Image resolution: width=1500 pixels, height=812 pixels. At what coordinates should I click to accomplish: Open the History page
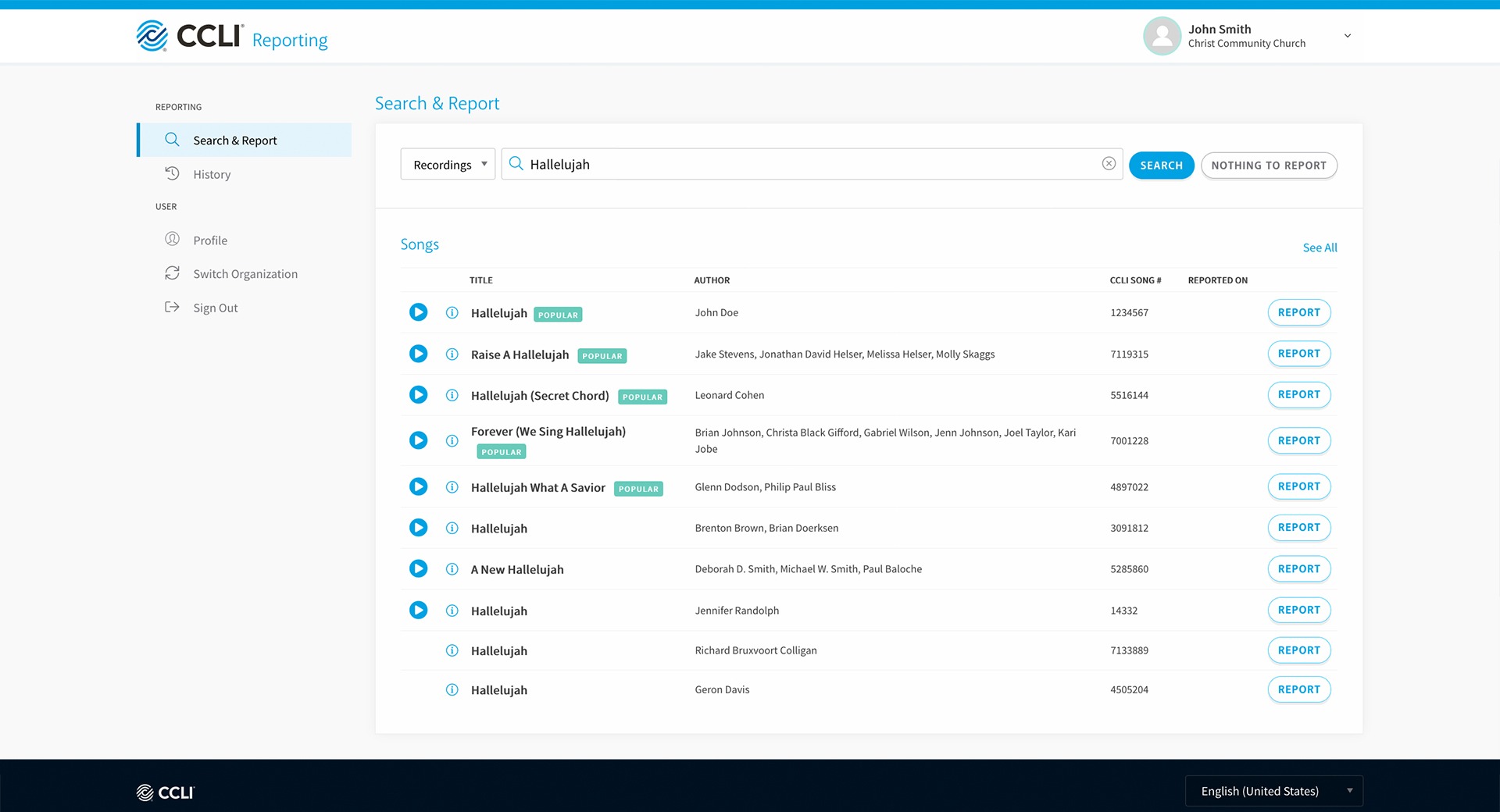tap(212, 174)
